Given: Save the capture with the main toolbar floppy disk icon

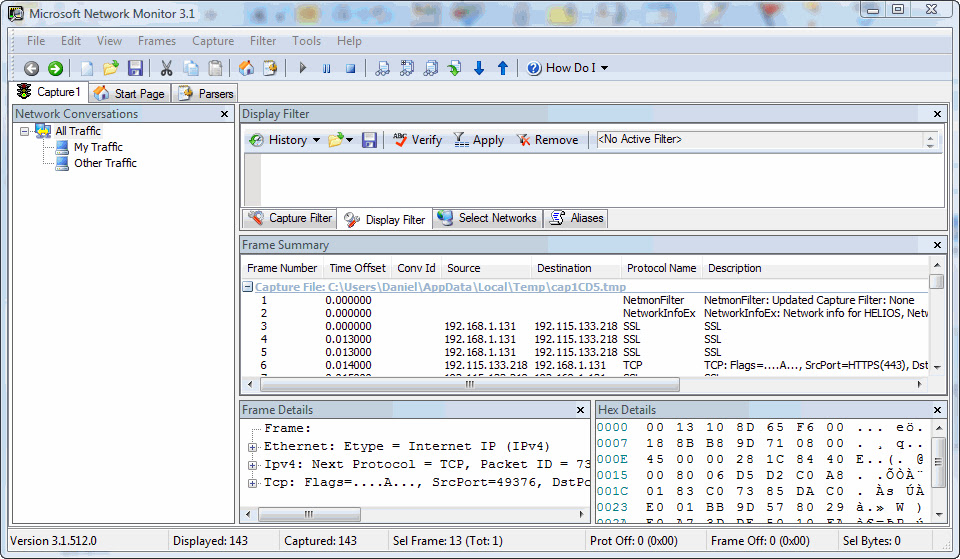Looking at the screenshot, I should [135, 68].
